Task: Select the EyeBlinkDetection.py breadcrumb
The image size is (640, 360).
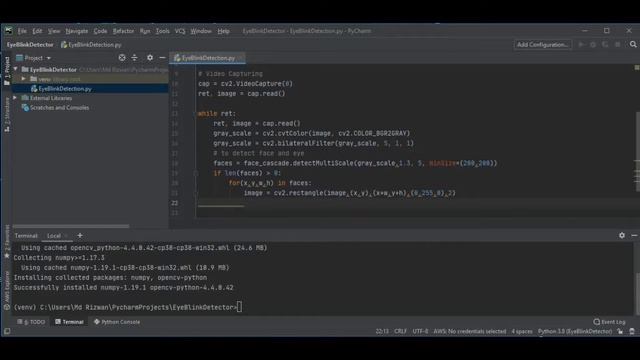Action: tap(91, 45)
